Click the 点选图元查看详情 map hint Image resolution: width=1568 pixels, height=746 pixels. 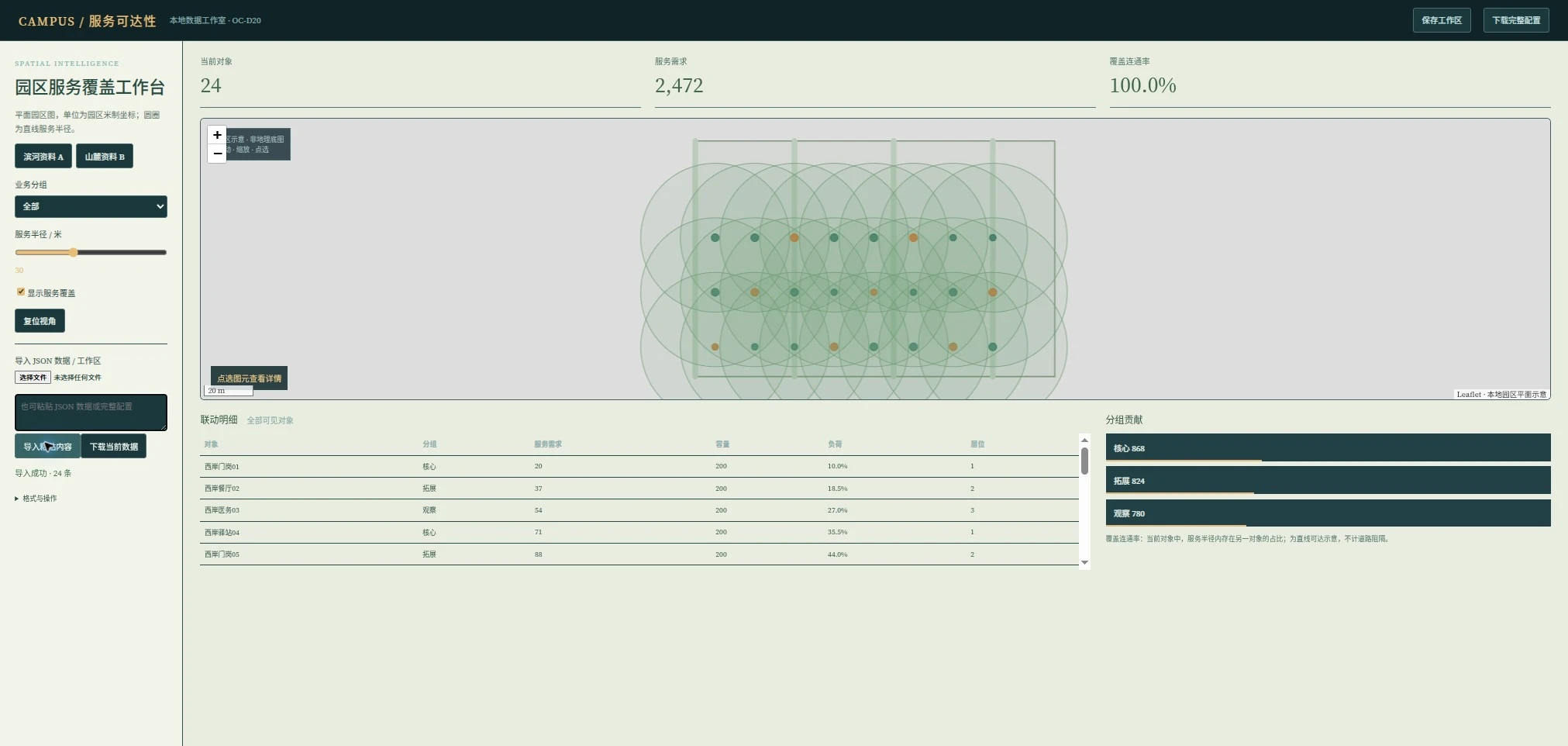pyautogui.click(x=249, y=378)
